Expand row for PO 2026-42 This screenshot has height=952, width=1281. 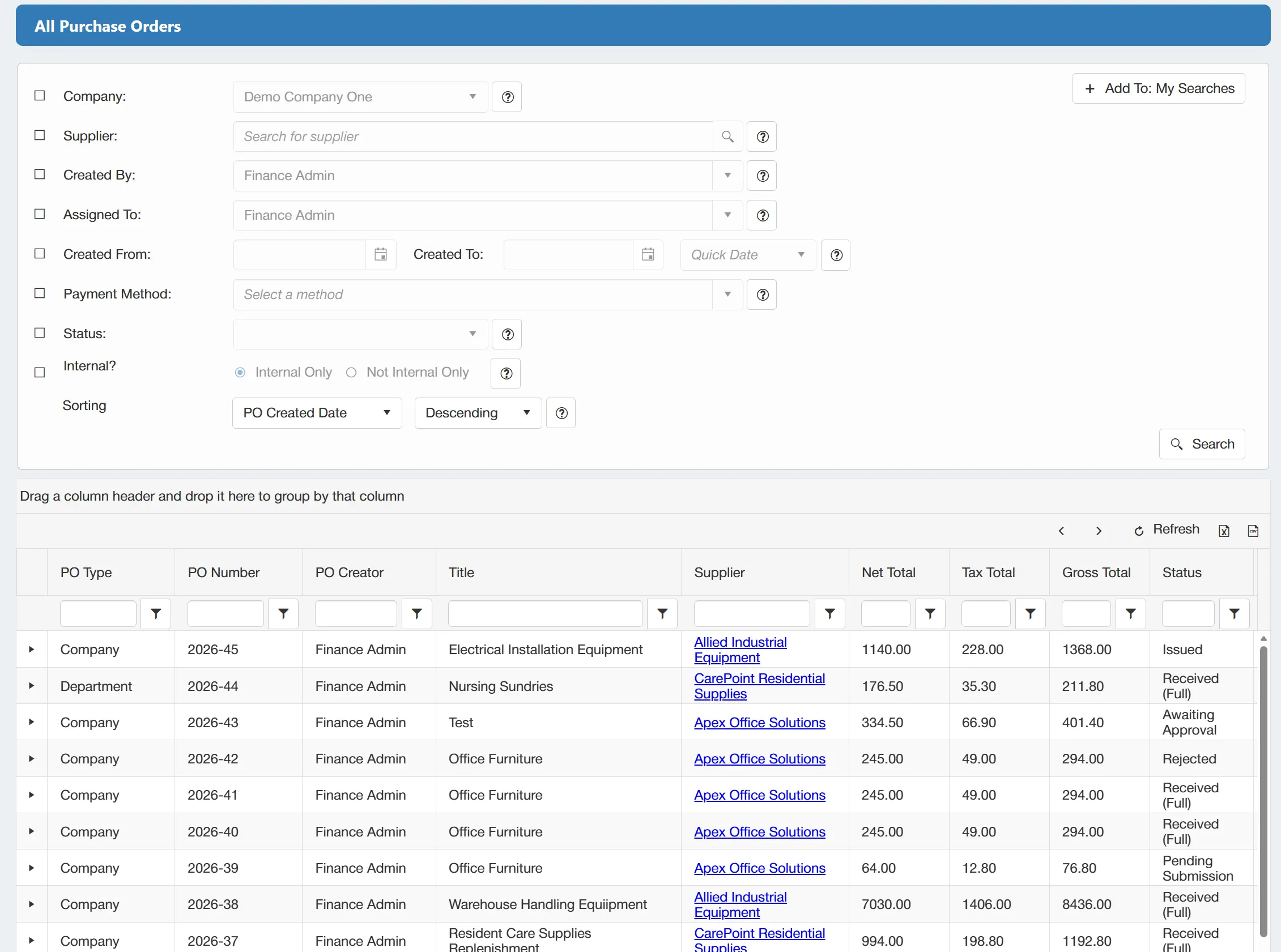(32, 759)
